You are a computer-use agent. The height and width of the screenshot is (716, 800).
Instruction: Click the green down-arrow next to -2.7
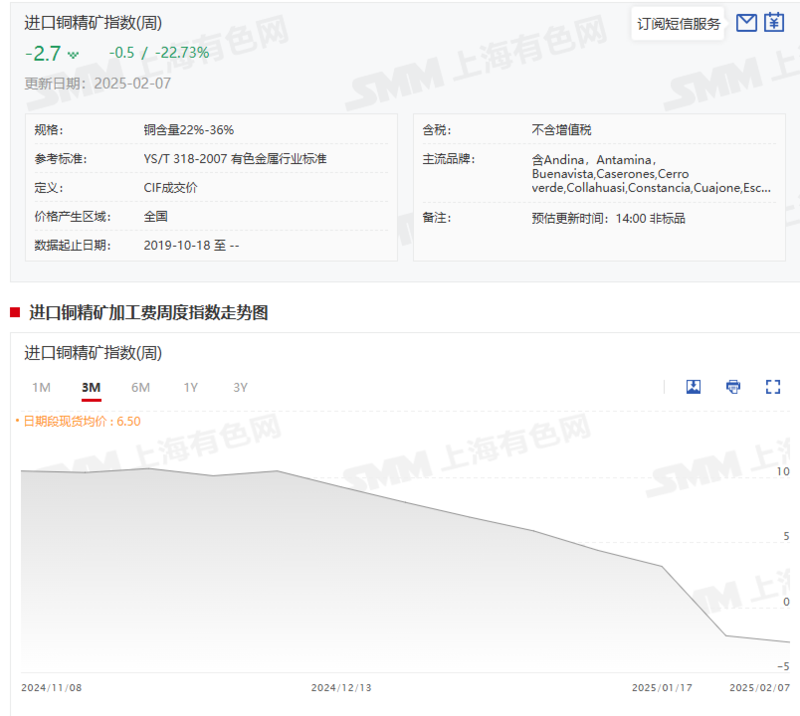tap(73, 55)
